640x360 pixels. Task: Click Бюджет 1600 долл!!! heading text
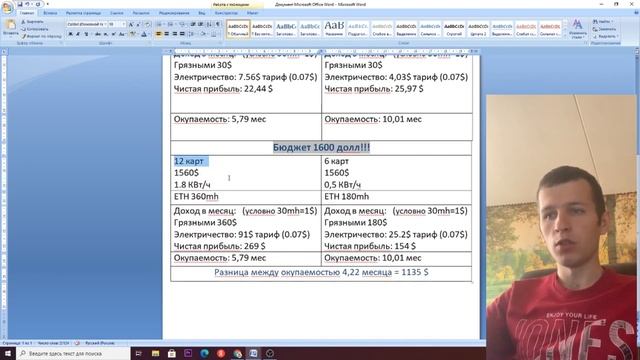(x=321, y=147)
